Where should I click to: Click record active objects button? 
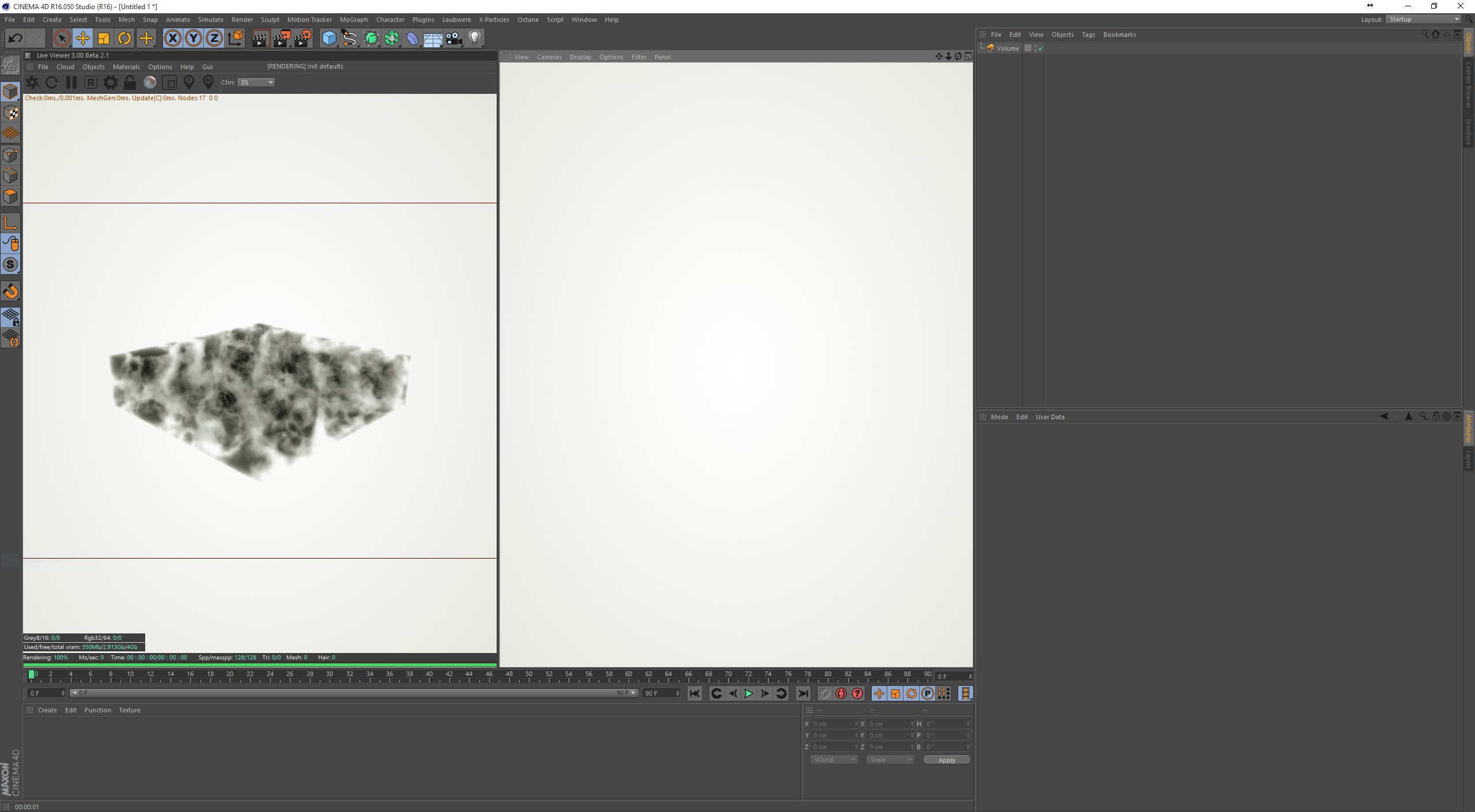(x=825, y=694)
